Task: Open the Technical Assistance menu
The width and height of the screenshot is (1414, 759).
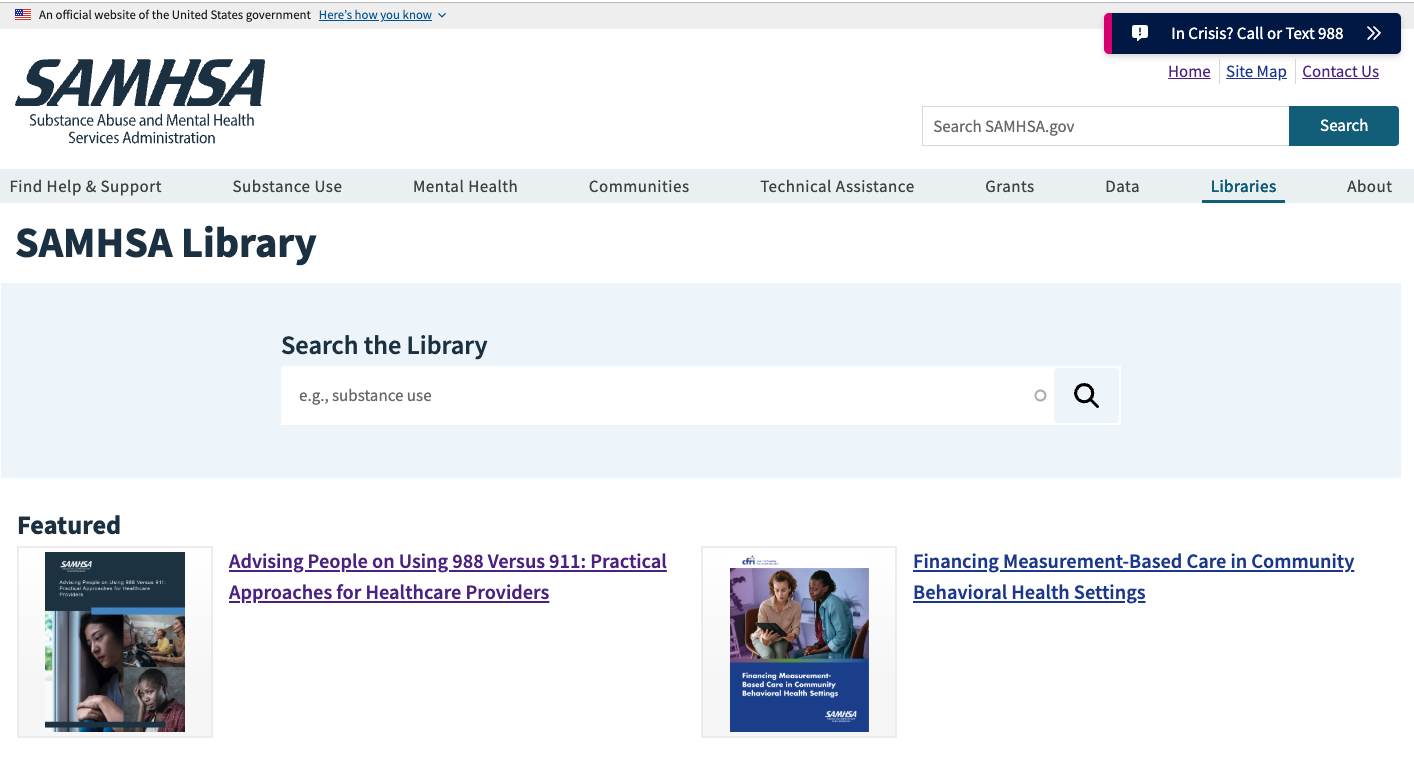Action: pos(837,186)
